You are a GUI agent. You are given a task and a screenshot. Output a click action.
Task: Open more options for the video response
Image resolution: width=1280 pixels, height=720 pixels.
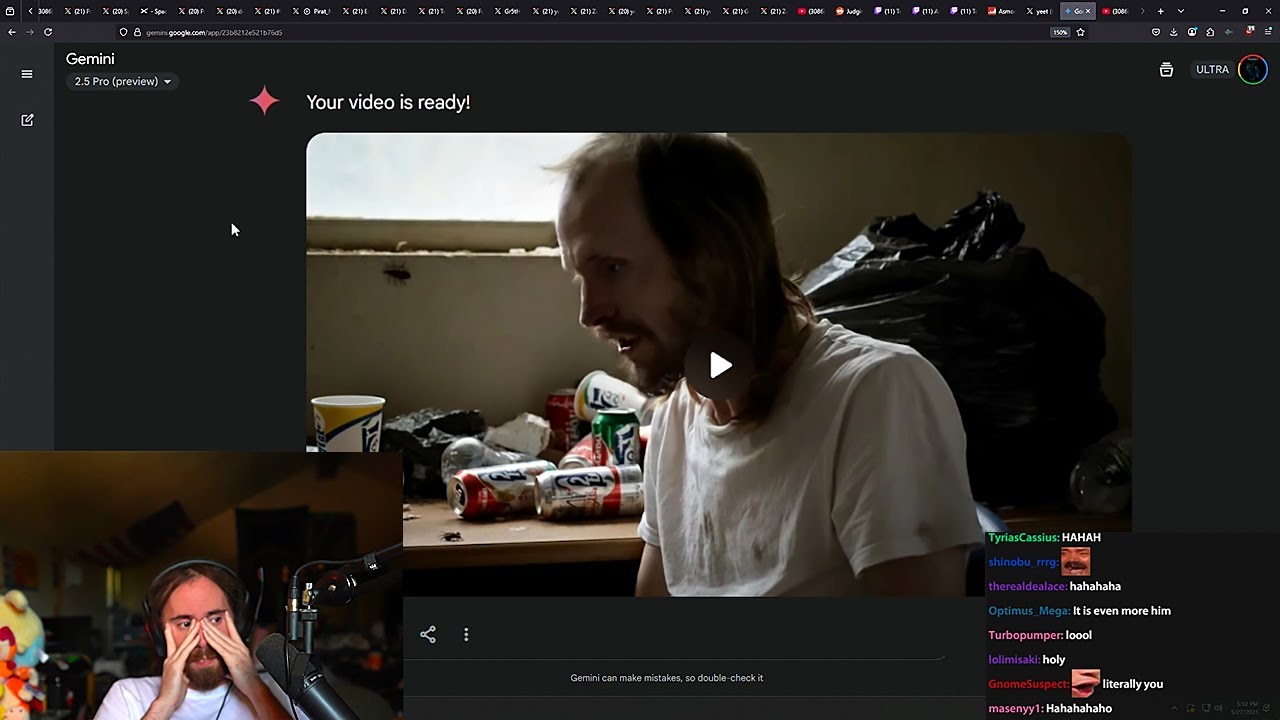pos(466,634)
